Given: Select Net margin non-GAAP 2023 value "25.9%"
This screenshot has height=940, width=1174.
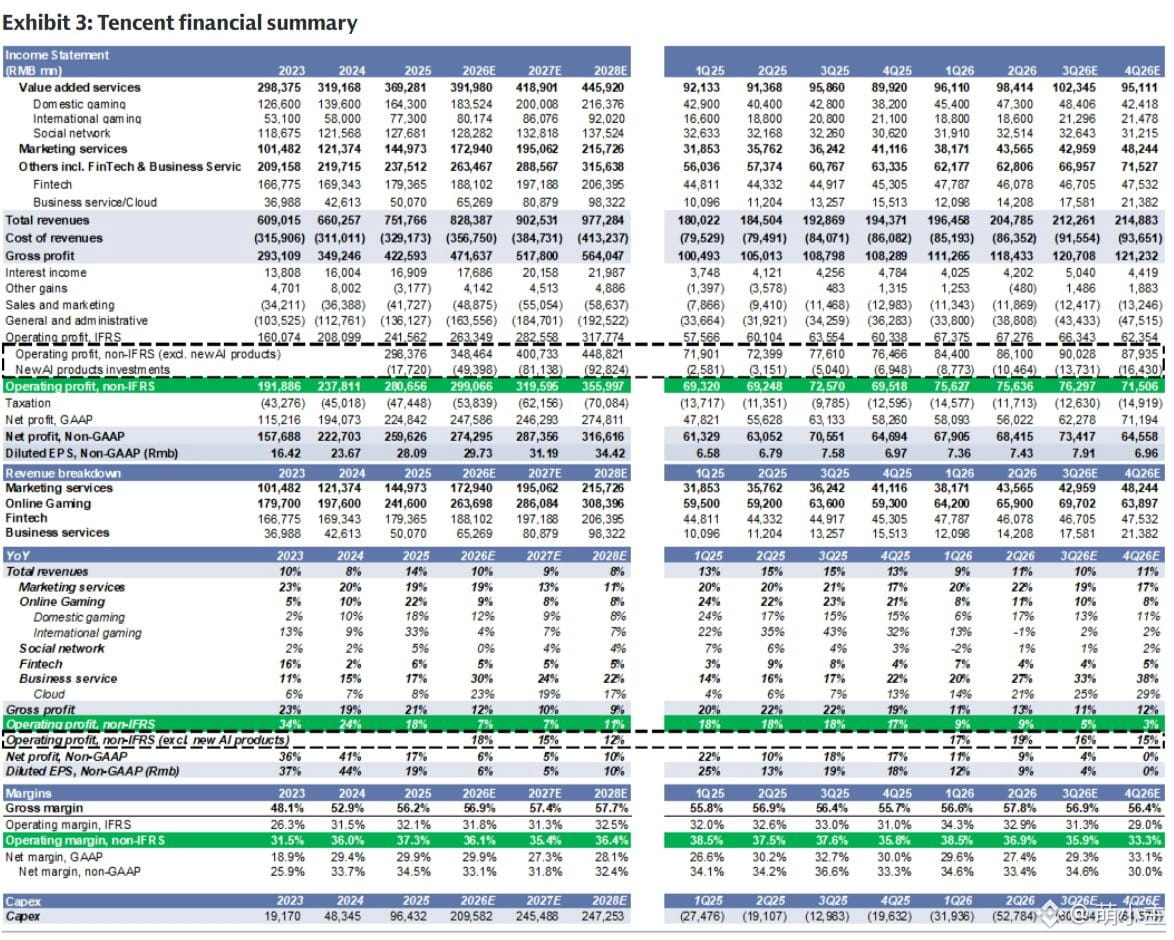Looking at the screenshot, I should pos(288,872).
